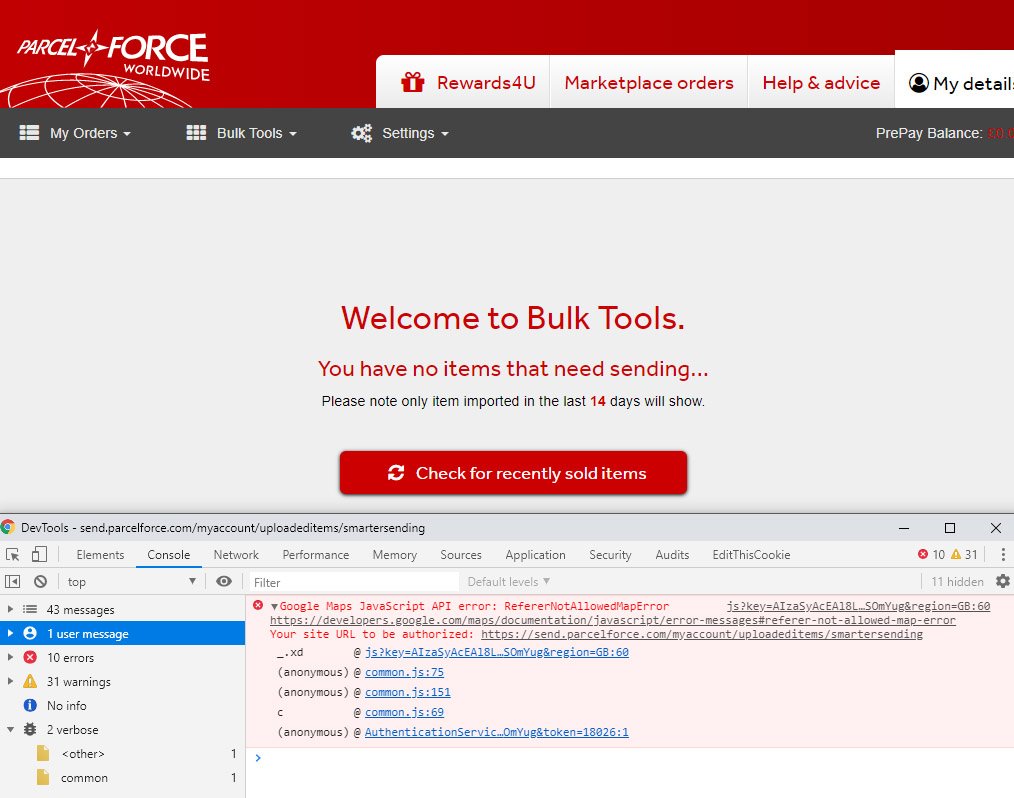Open the send.parcelforce.com smartersending URL link
Screen dimensions: 1014x798
click(x=702, y=634)
